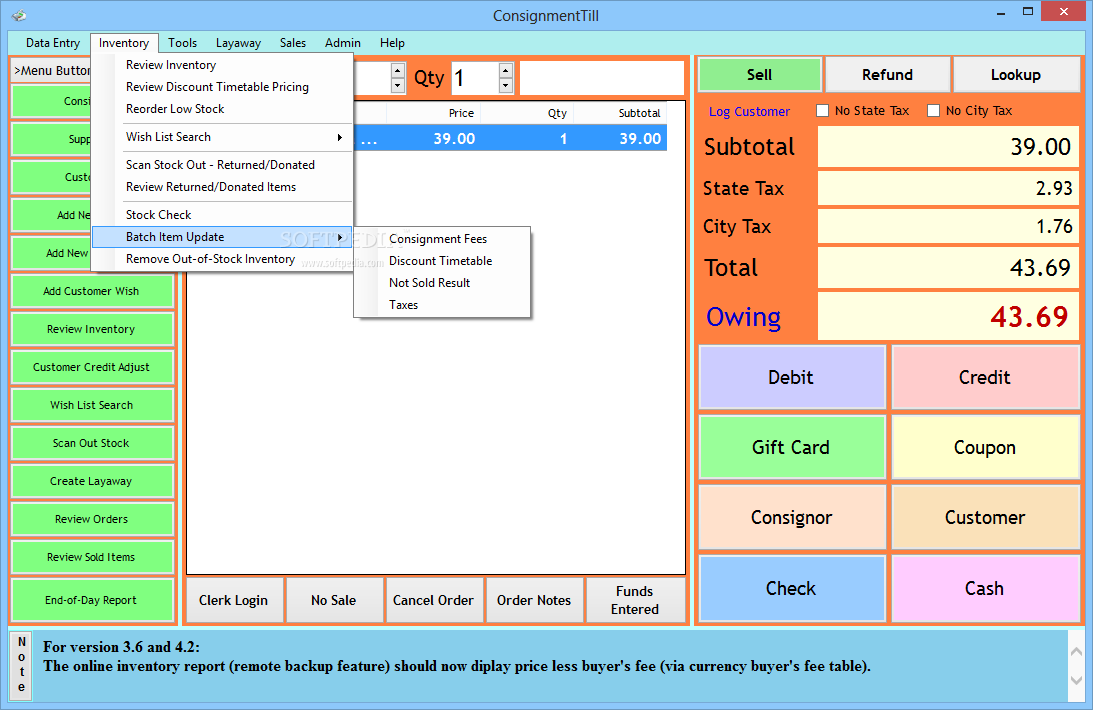Click the Review Inventory sidebar button
This screenshot has width=1093, height=710.
[91, 329]
